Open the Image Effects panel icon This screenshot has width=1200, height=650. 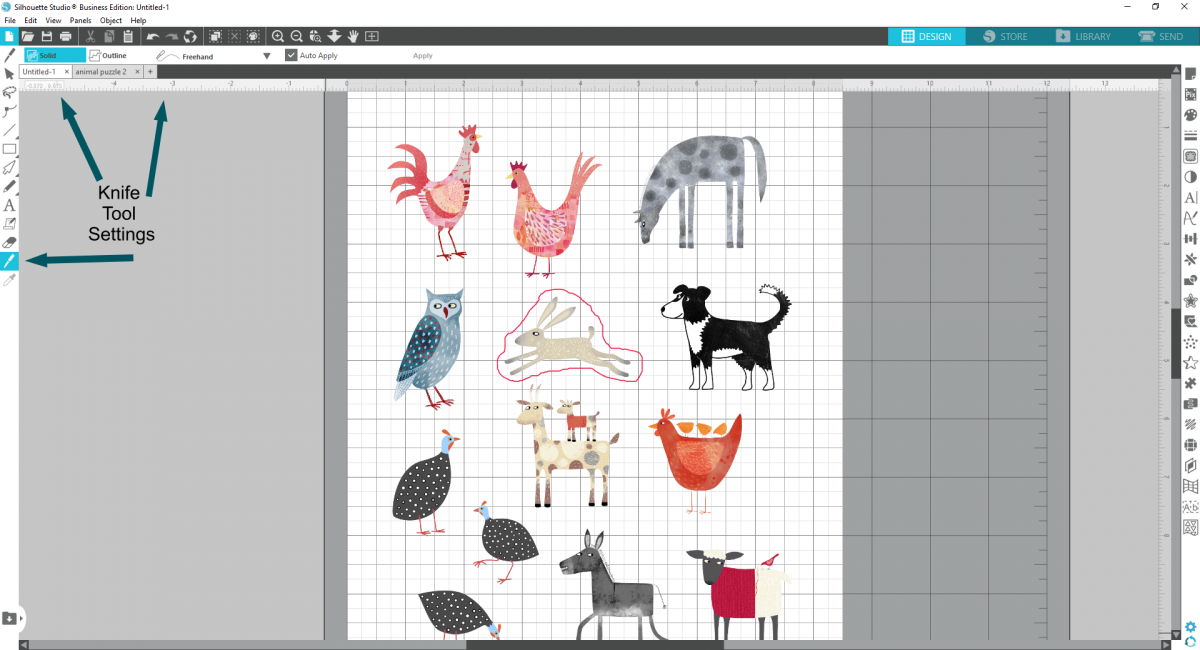[1190, 177]
